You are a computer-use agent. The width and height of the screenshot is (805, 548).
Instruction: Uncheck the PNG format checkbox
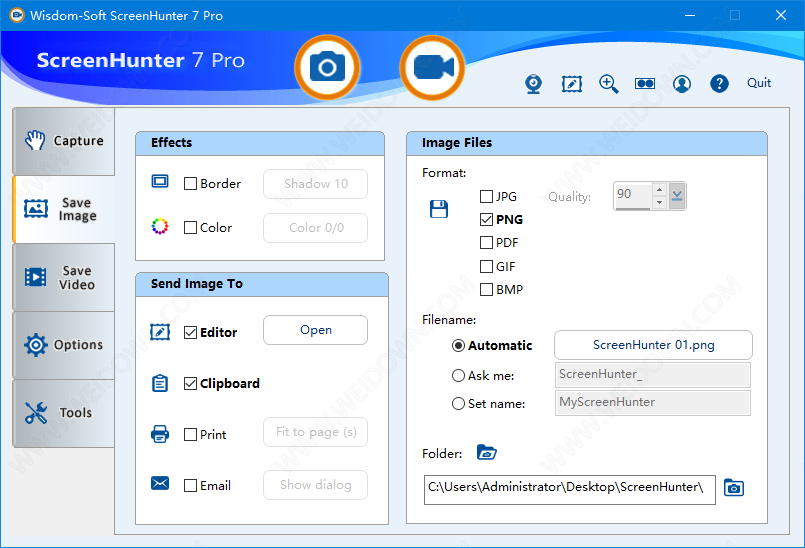(486, 219)
